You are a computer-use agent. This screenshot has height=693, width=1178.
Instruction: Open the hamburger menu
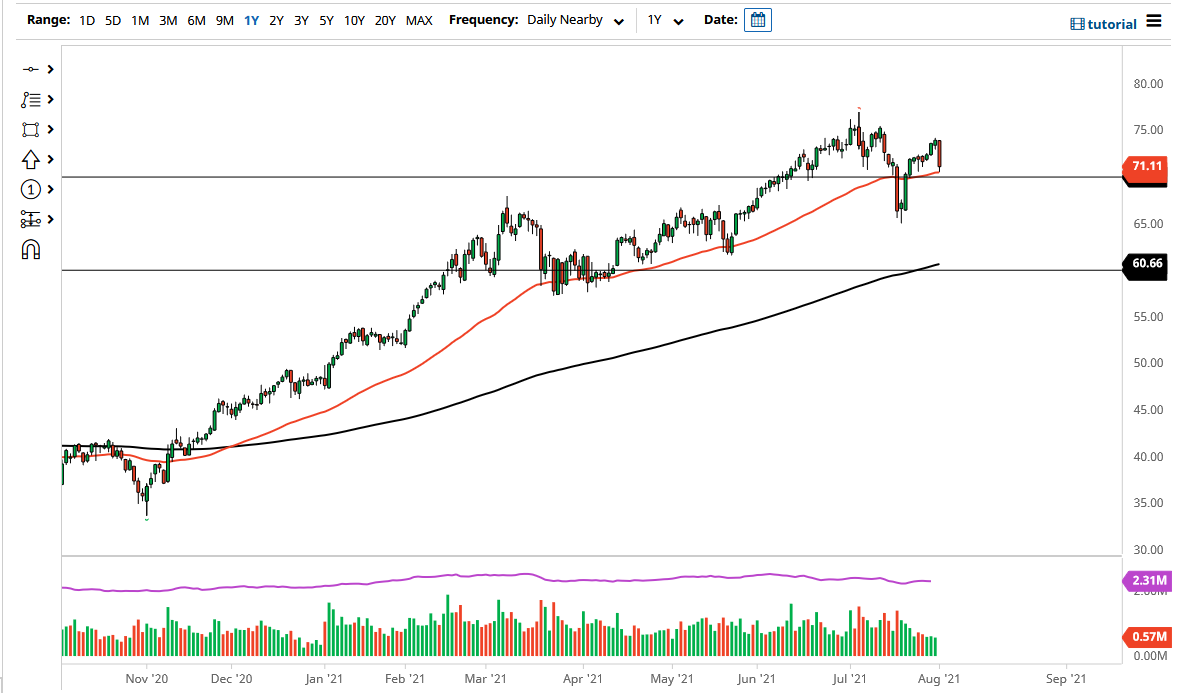click(1155, 22)
